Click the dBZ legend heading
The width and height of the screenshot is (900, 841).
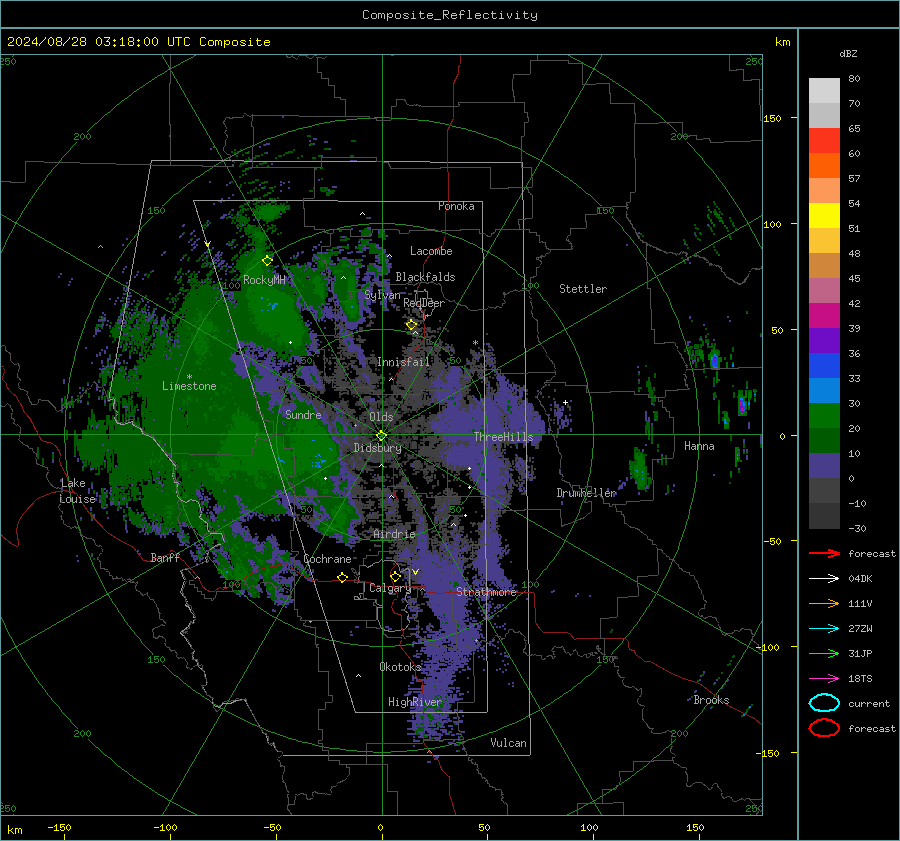click(x=848, y=54)
